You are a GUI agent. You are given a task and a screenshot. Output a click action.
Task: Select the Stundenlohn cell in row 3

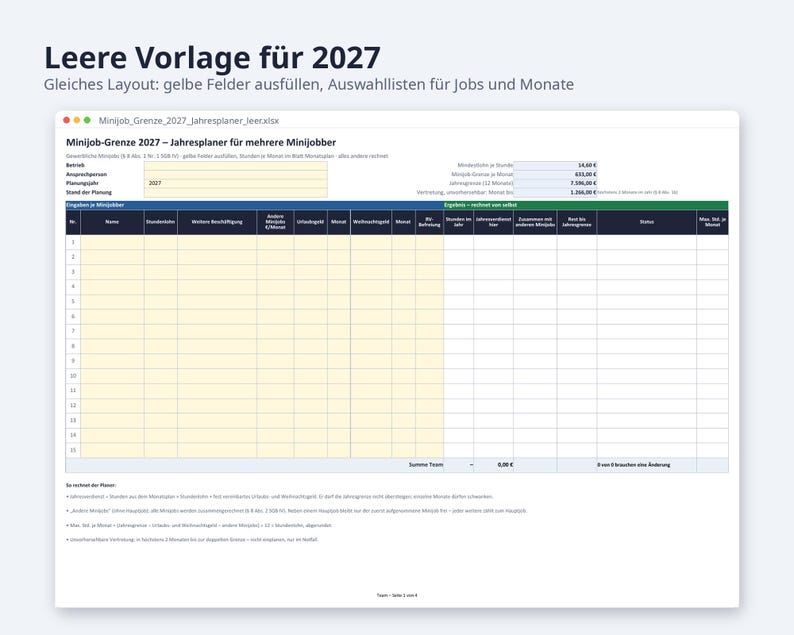point(161,272)
